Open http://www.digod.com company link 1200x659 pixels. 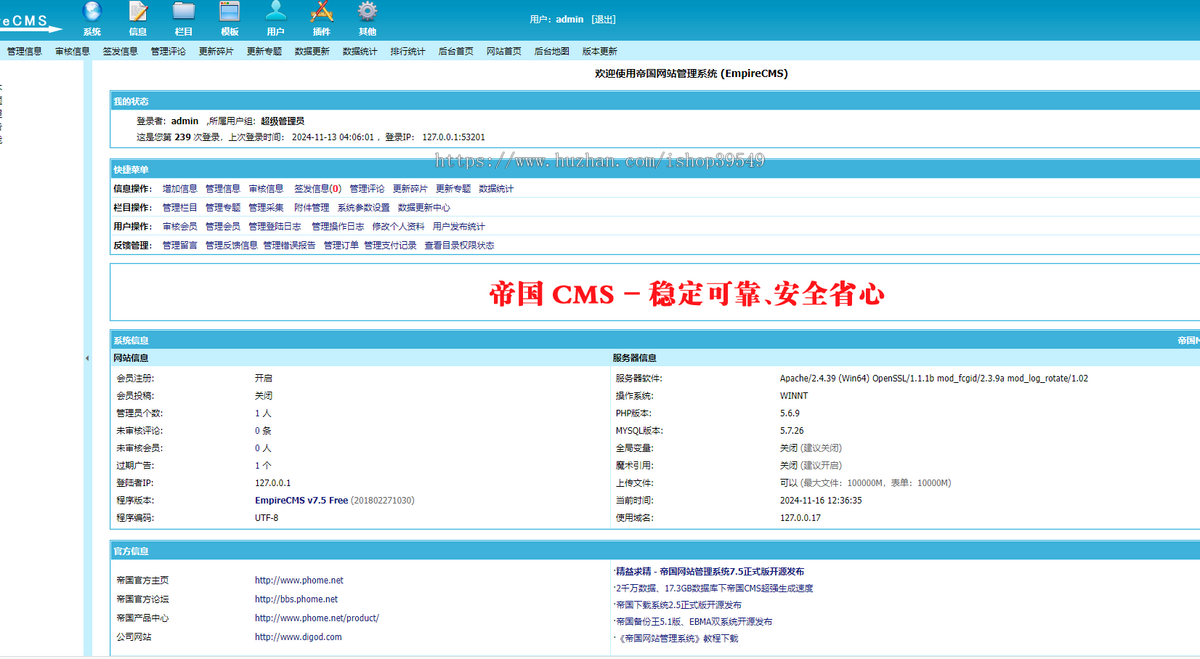point(298,637)
